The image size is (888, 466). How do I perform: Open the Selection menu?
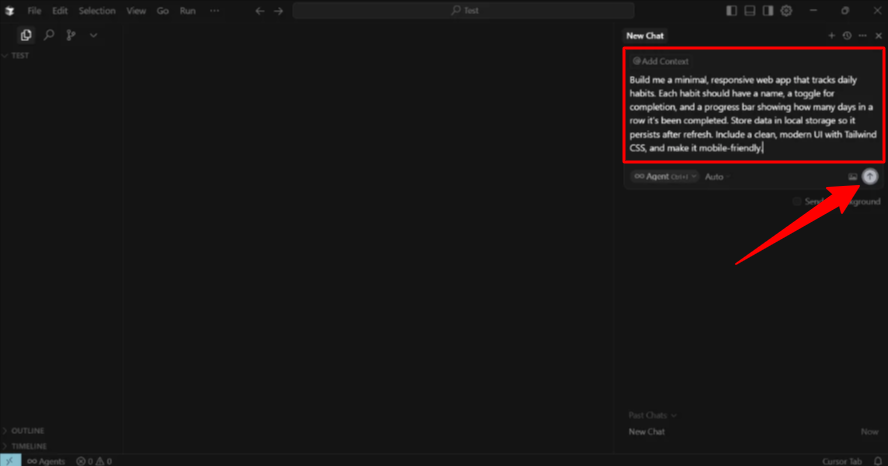pyautogui.click(x=97, y=11)
